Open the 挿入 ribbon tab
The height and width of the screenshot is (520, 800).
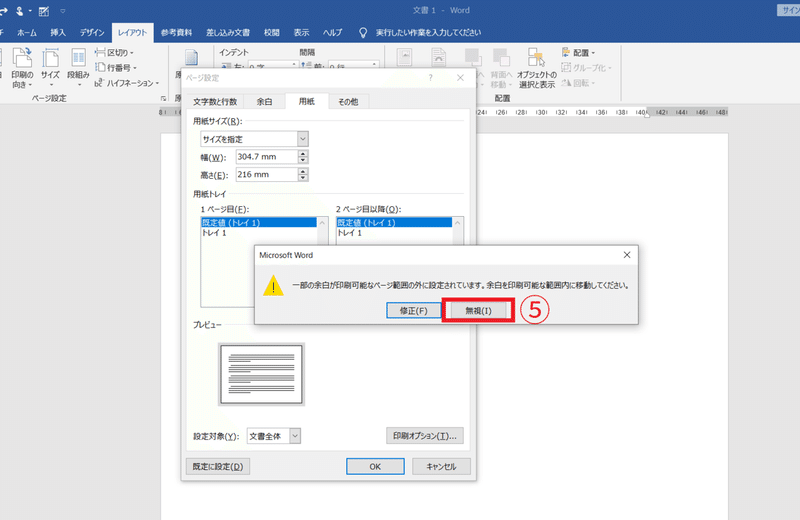pyautogui.click(x=58, y=33)
